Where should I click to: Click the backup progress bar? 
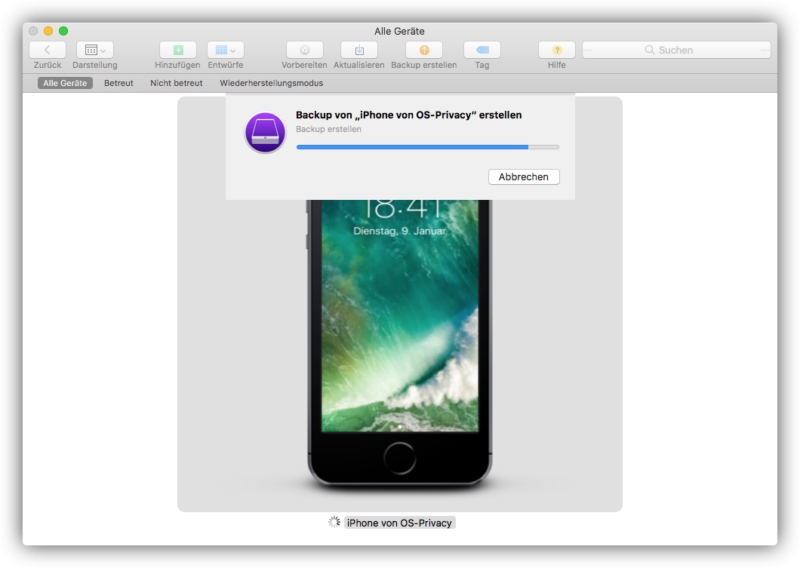[428, 147]
